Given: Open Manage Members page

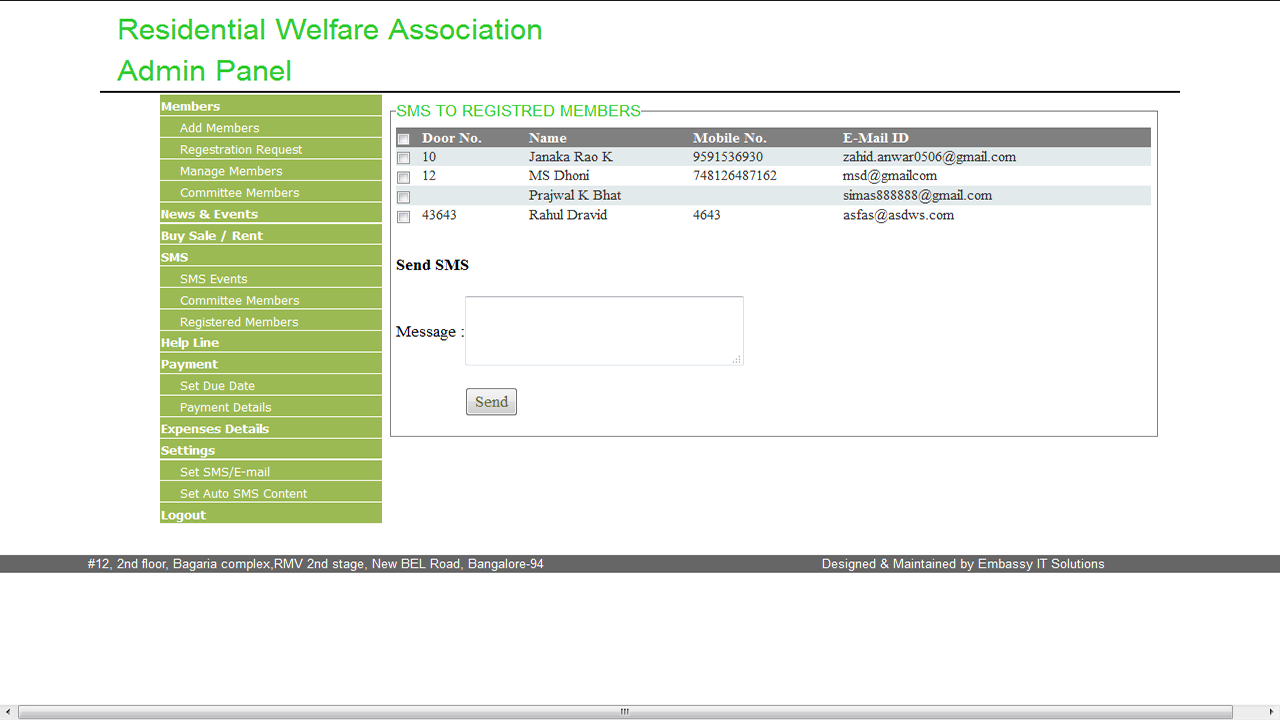Looking at the screenshot, I should [x=271, y=171].
